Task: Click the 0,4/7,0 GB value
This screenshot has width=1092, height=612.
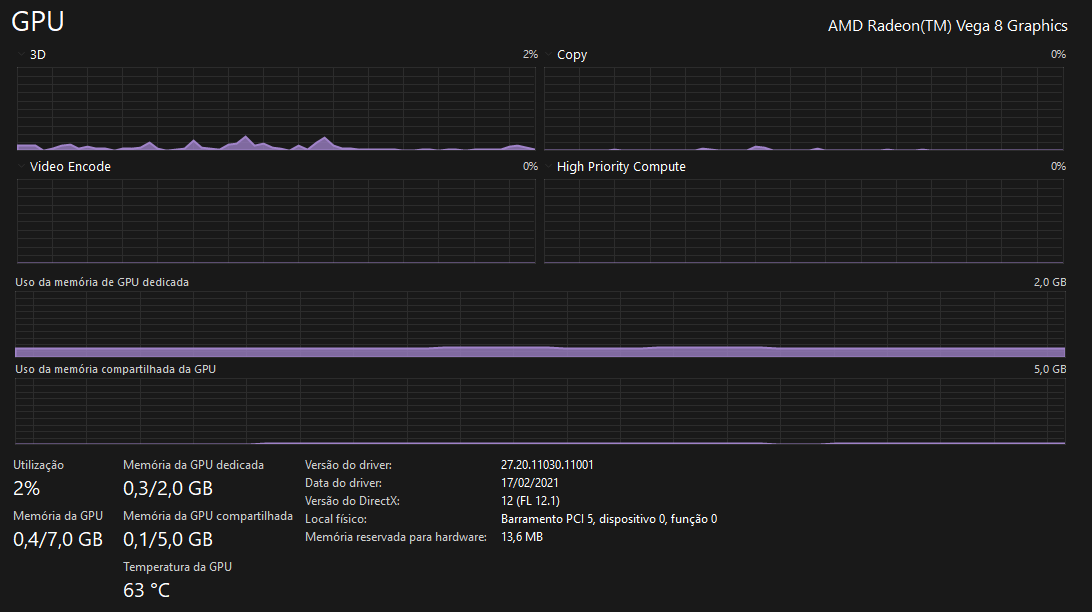Action: point(58,539)
